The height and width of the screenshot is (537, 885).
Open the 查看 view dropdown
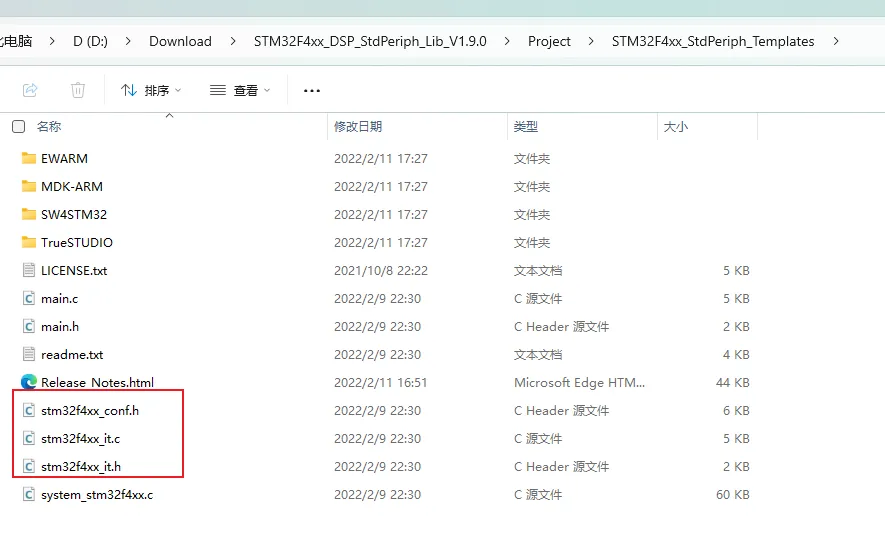click(240, 90)
